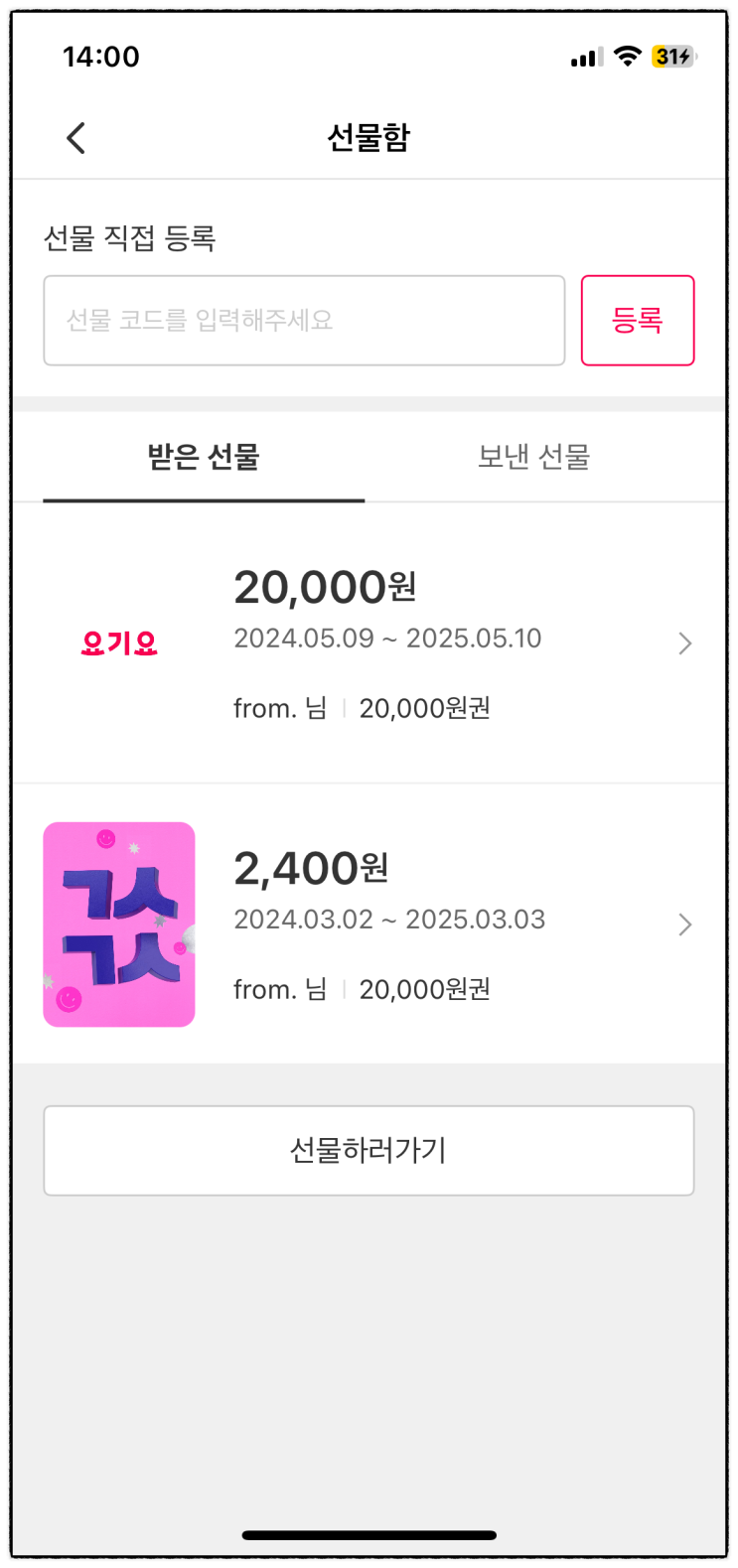Switch to the 받은 선물 tab
The image size is (738, 1568).
[204, 457]
